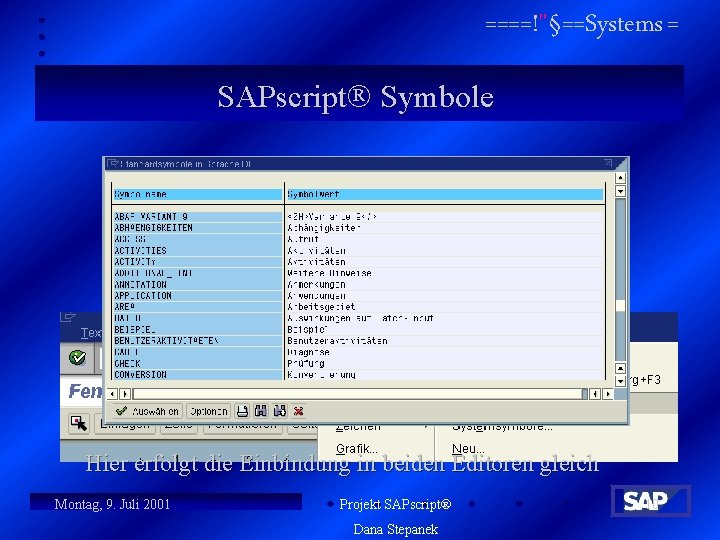The height and width of the screenshot is (540, 720).
Task: Select the CHECK symbol name
Action: click(x=197, y=364)
